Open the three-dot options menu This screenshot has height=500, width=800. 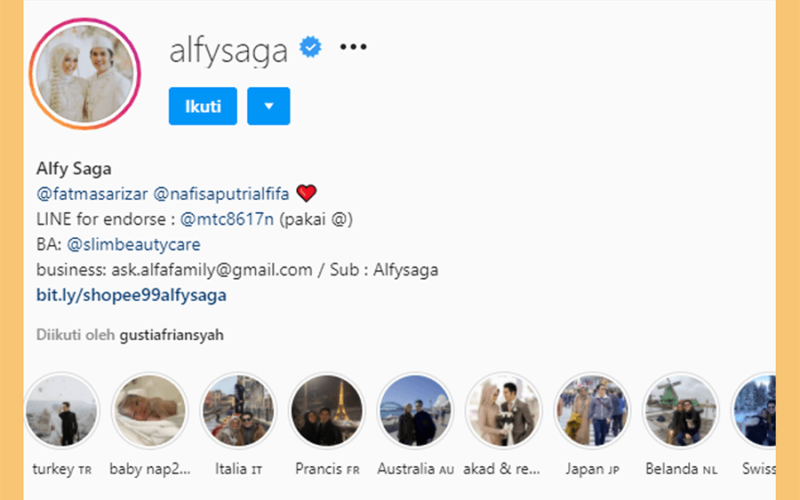pos(353,47)
